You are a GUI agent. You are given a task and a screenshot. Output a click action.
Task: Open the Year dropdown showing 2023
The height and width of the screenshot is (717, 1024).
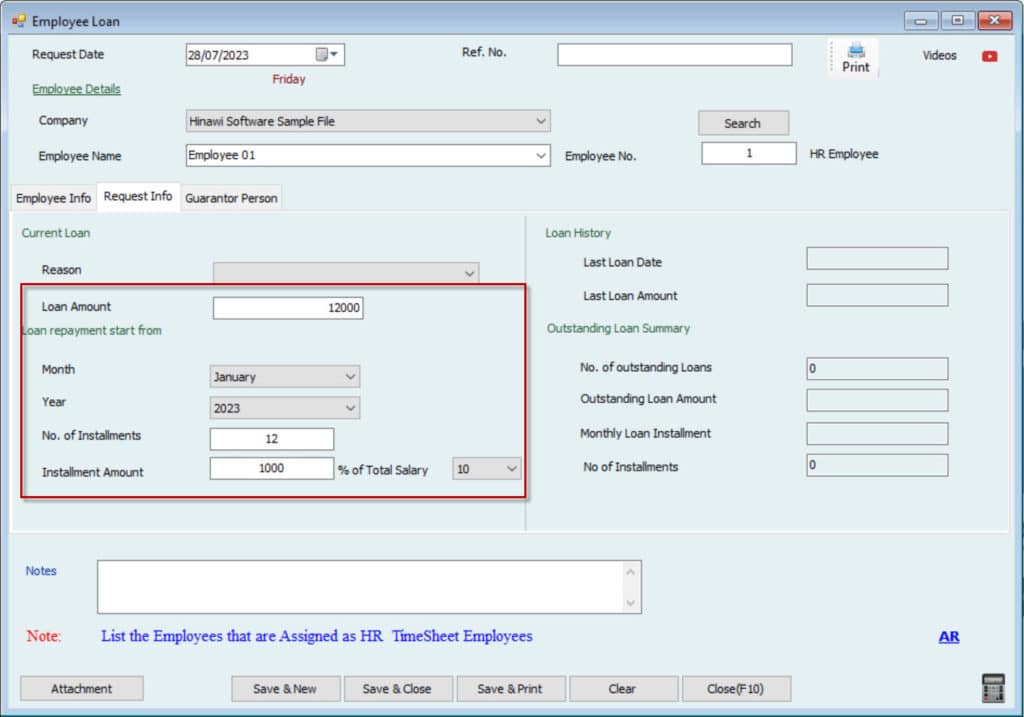click(350, 408)
